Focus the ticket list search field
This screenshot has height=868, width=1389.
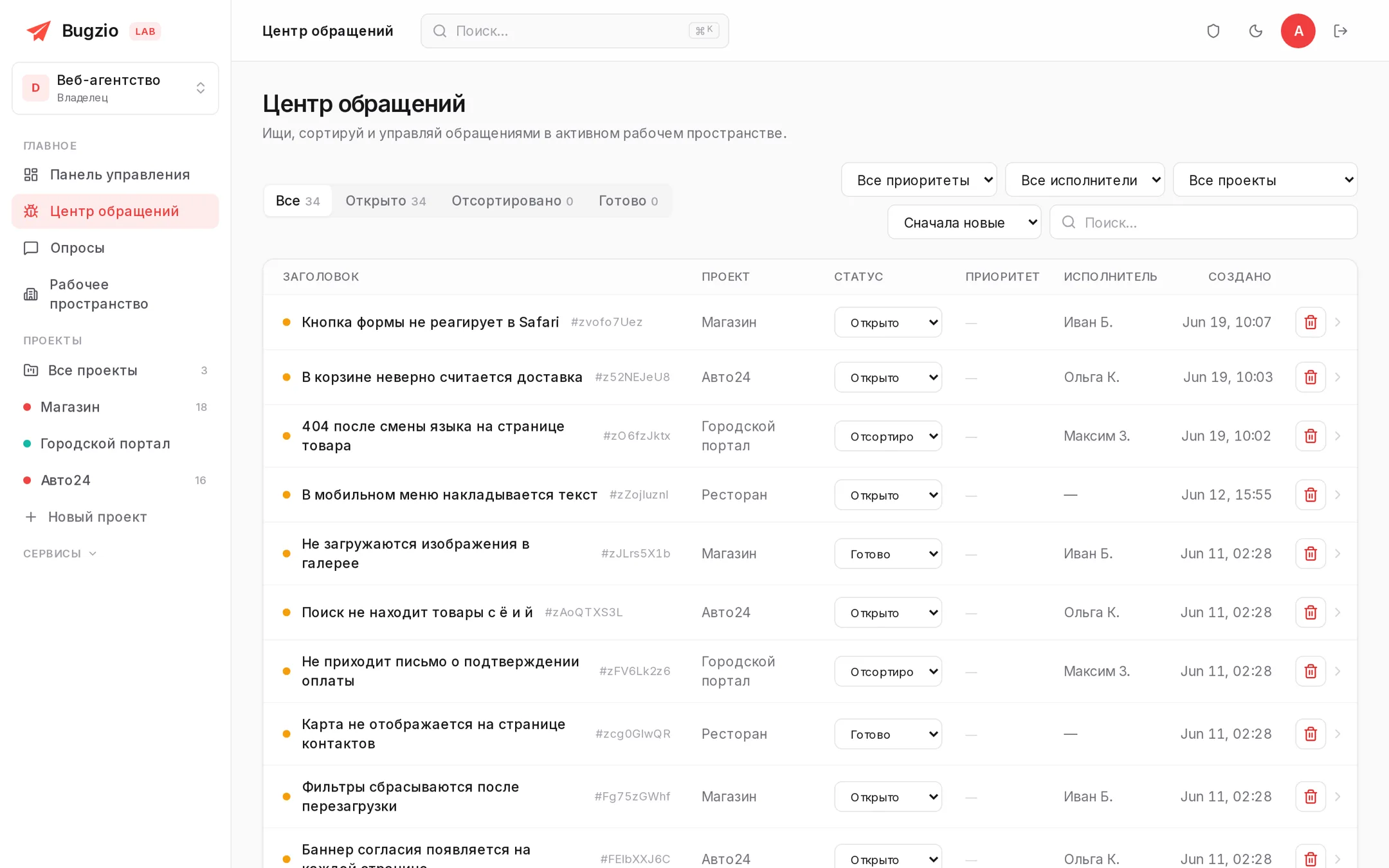point(1203,222)
